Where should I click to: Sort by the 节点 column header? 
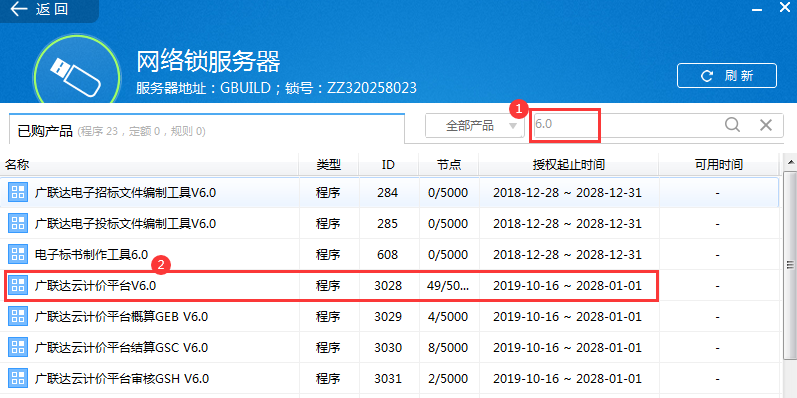pyautogui.click(x=449, y=165)
